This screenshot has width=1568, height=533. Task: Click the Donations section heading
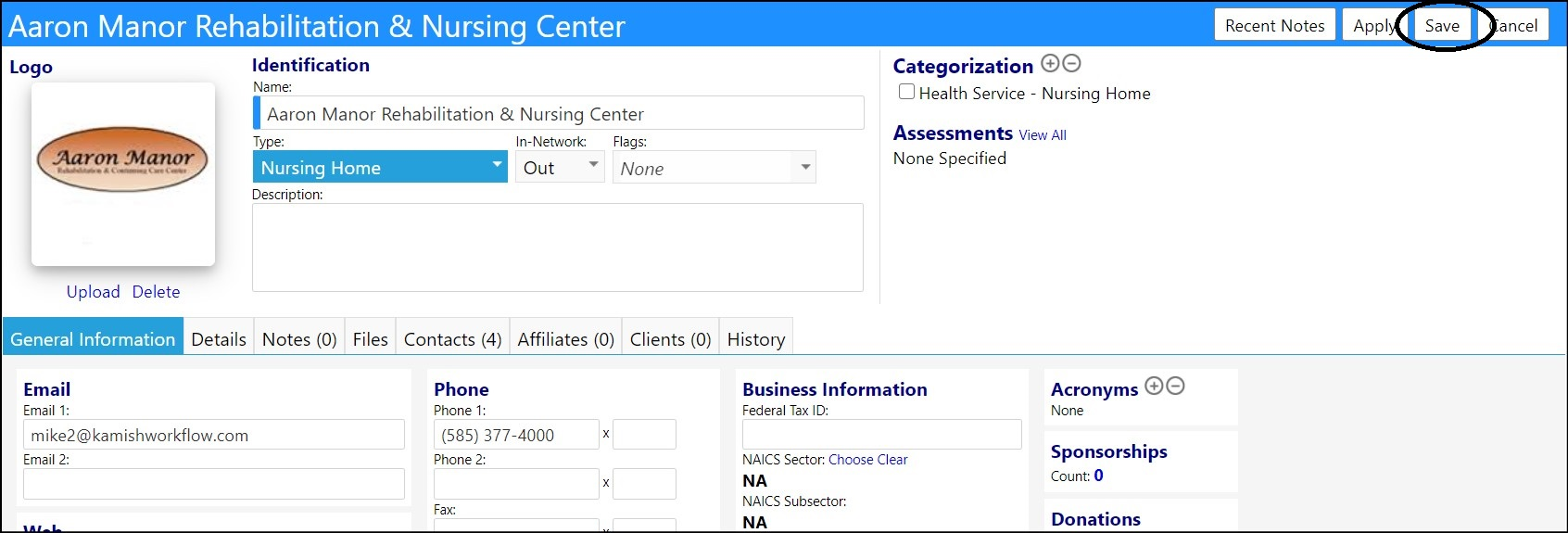click(1095, 519)
